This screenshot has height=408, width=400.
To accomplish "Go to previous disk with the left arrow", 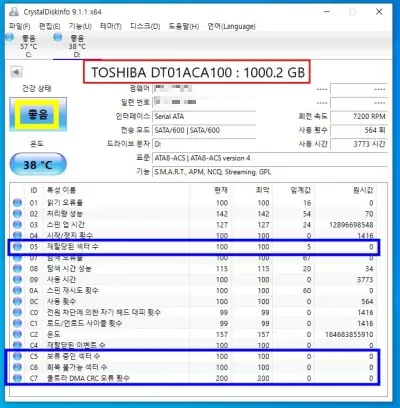I will coord(16,72).
